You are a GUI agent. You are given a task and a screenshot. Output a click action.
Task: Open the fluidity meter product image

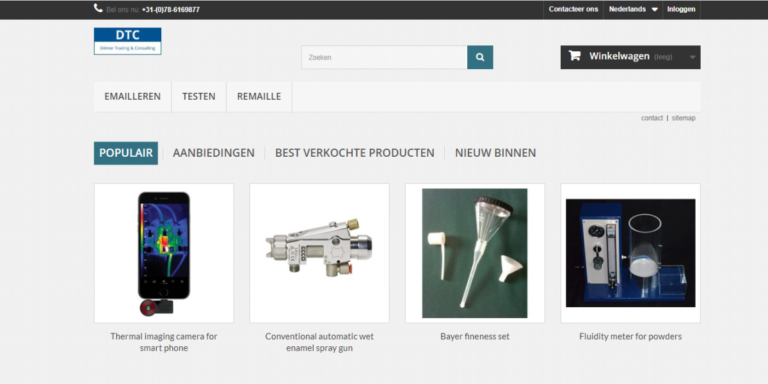(630, 253)
